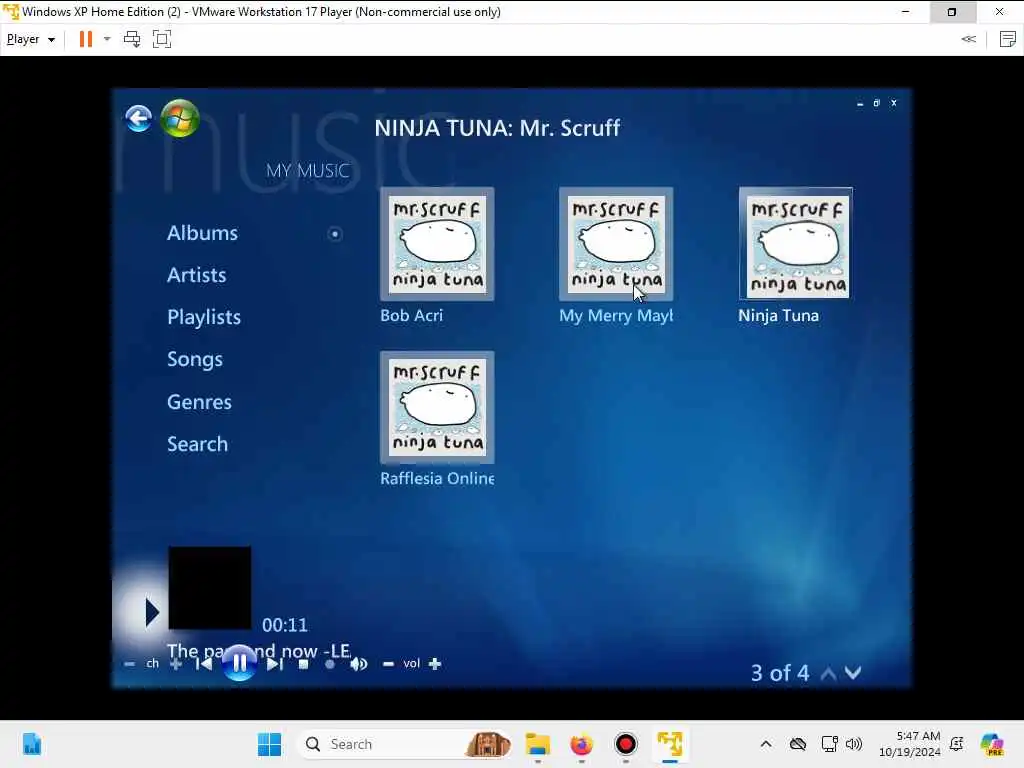Open File Explorer from the taskbar

coord(537,744)
